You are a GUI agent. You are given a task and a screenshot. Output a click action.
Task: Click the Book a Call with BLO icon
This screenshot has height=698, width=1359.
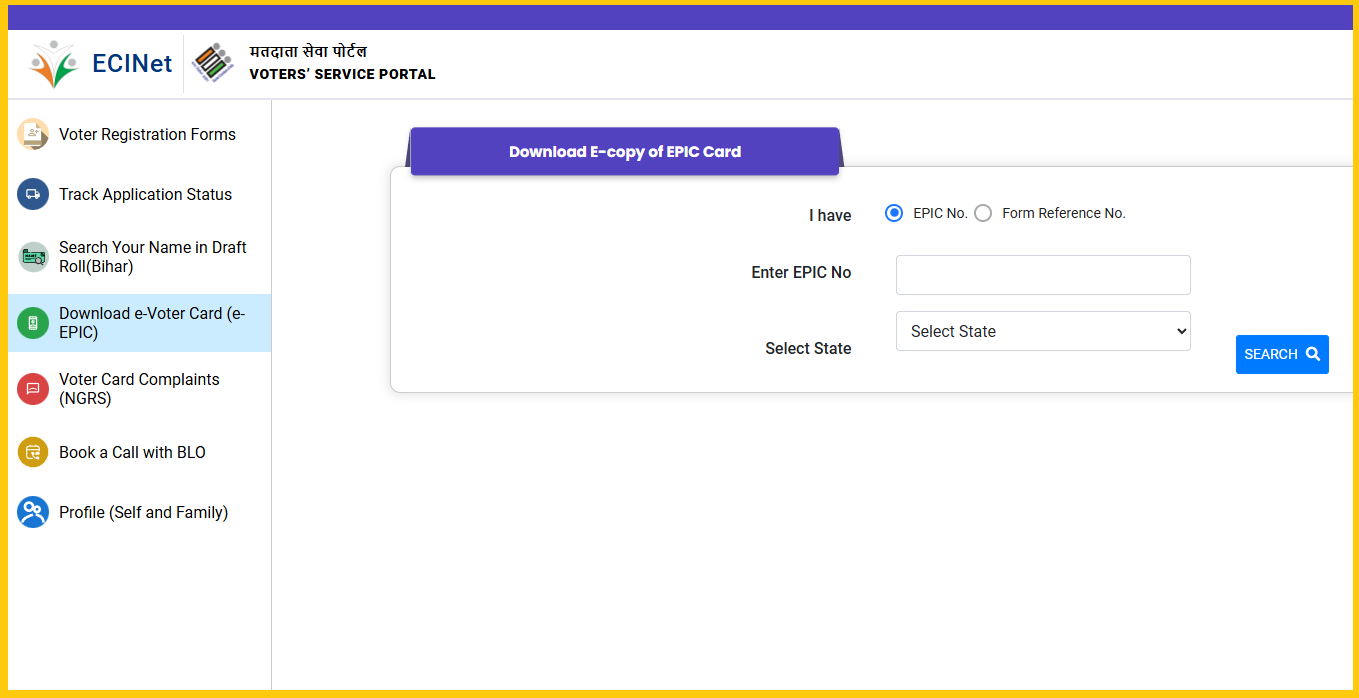pos(32,452)
